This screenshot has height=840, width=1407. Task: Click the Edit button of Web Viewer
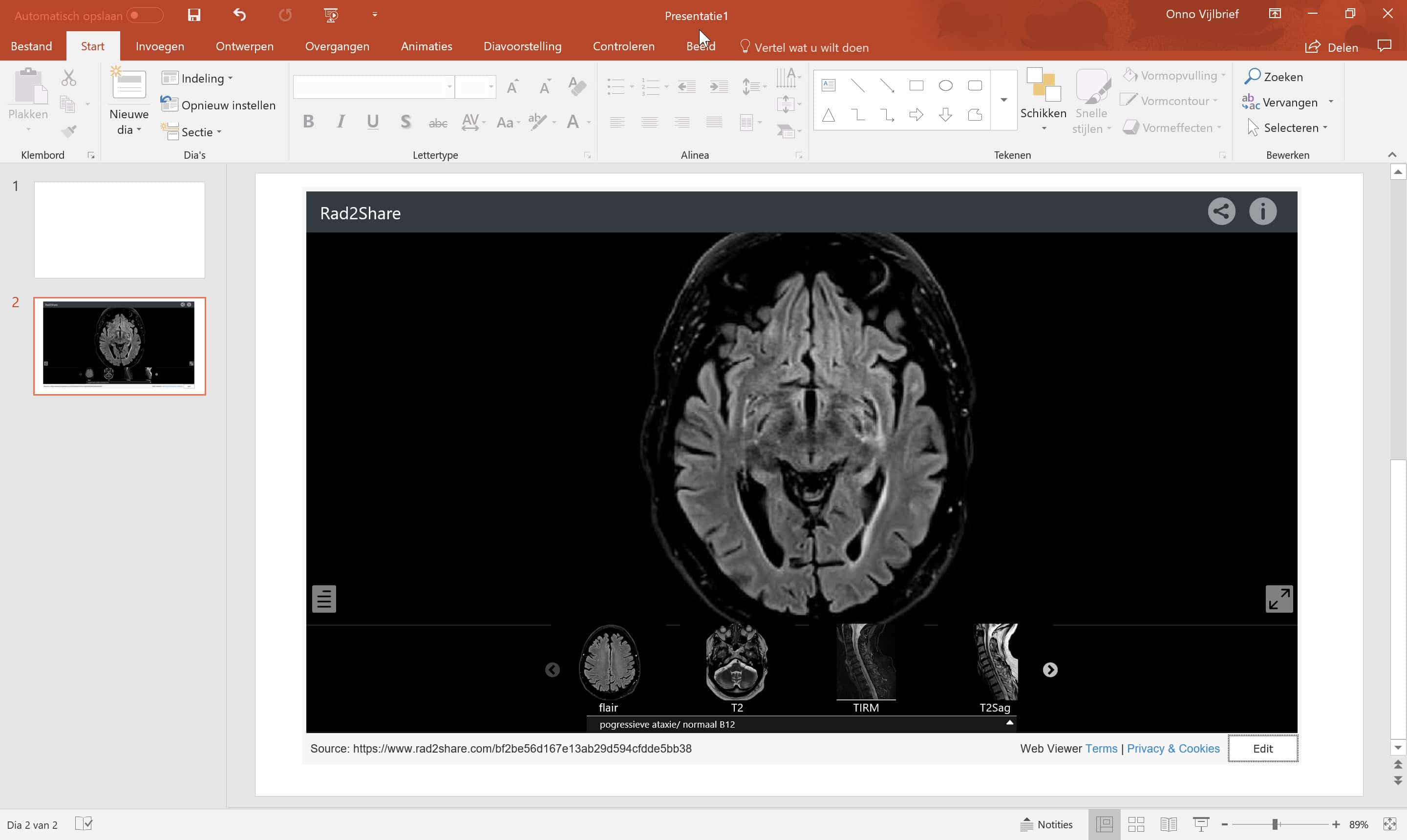[1262, 748]
